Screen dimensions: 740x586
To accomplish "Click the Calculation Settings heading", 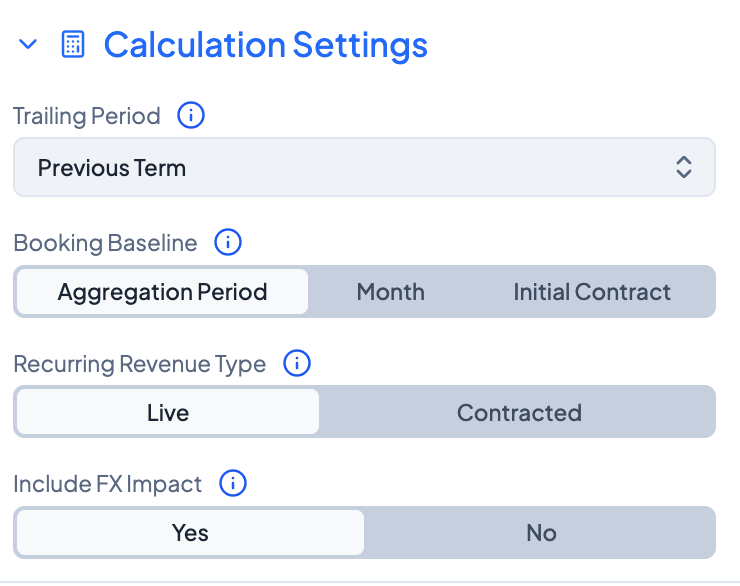I will pos(265,45).
